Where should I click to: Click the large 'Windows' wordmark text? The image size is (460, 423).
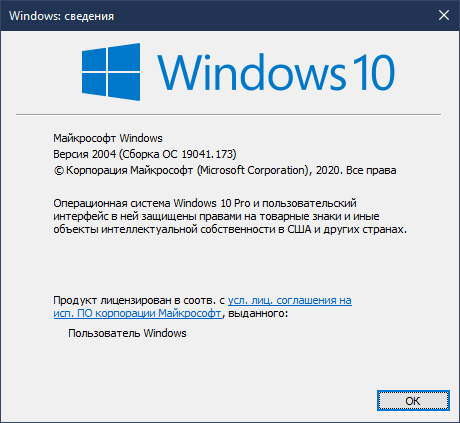pos(252,72)
